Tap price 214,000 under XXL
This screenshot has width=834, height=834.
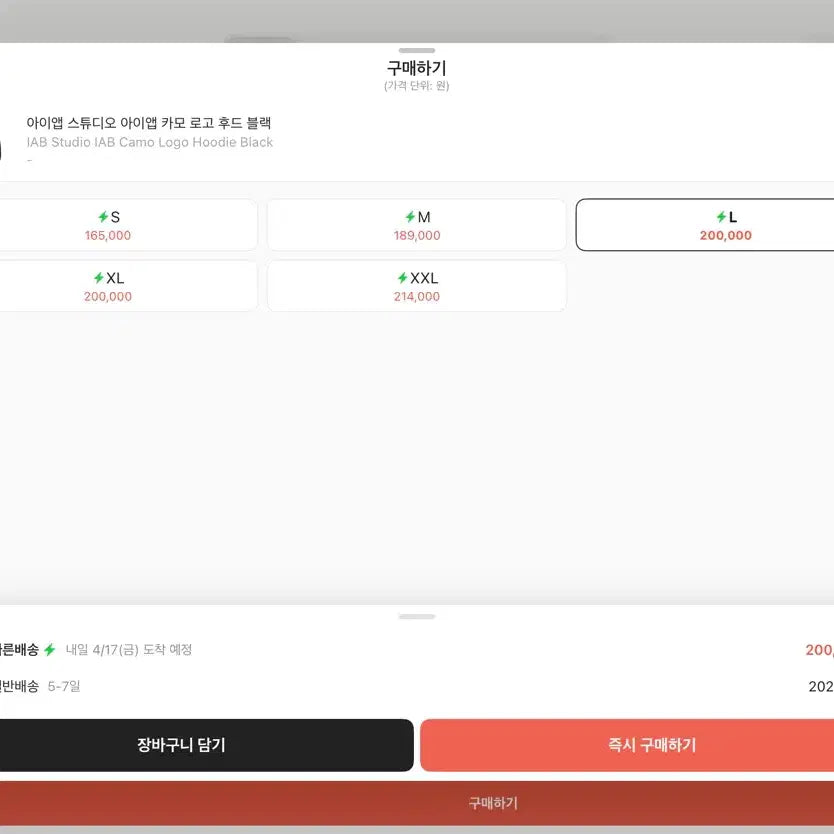(416, 296)
